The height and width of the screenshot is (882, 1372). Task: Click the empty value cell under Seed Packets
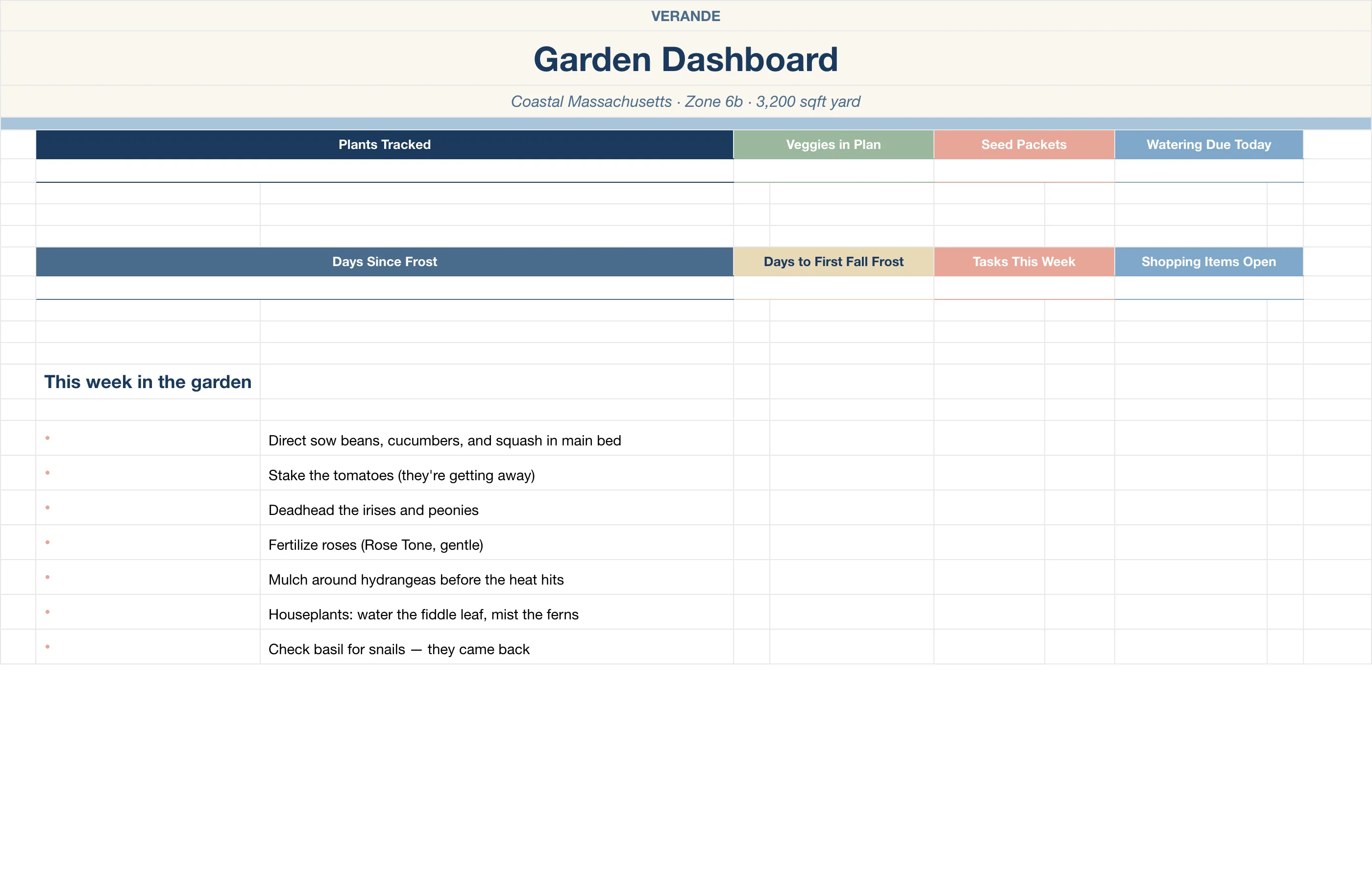[x=1024, y=171]
